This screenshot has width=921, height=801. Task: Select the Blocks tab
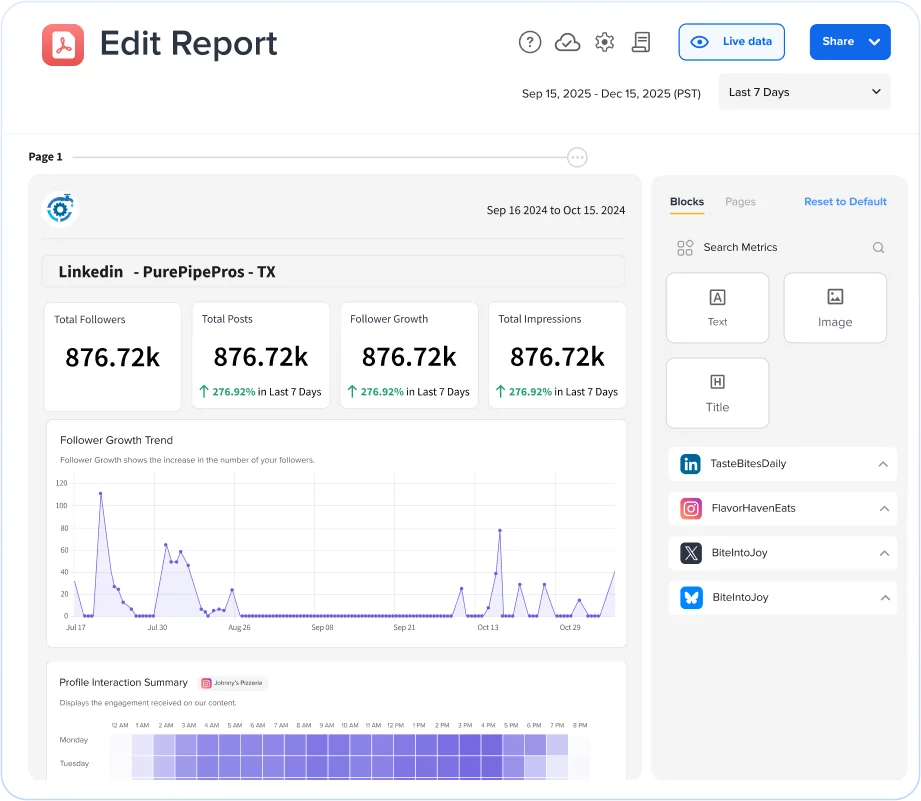tap(686, 201)
